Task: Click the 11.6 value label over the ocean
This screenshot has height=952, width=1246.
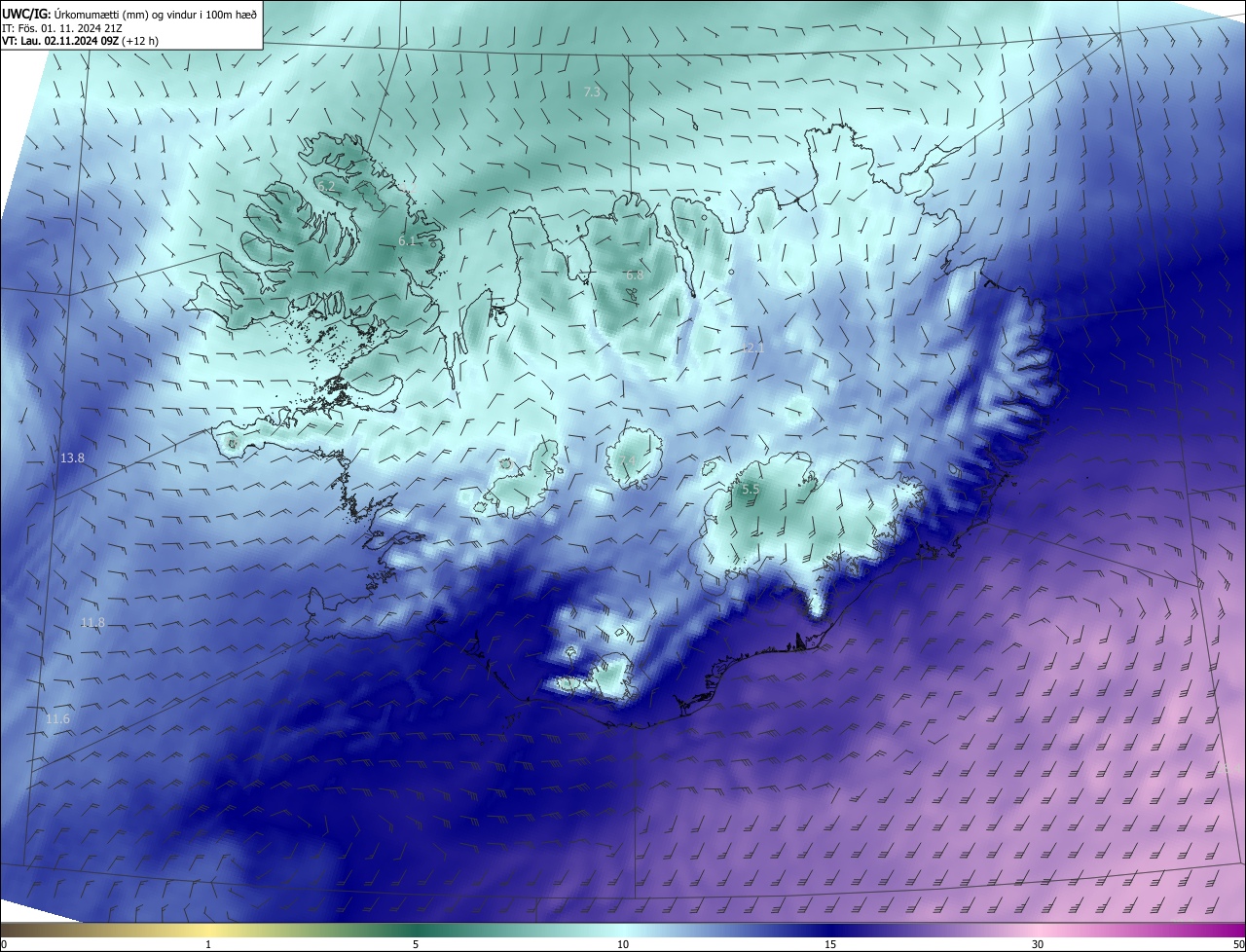Action: (58, 718)
